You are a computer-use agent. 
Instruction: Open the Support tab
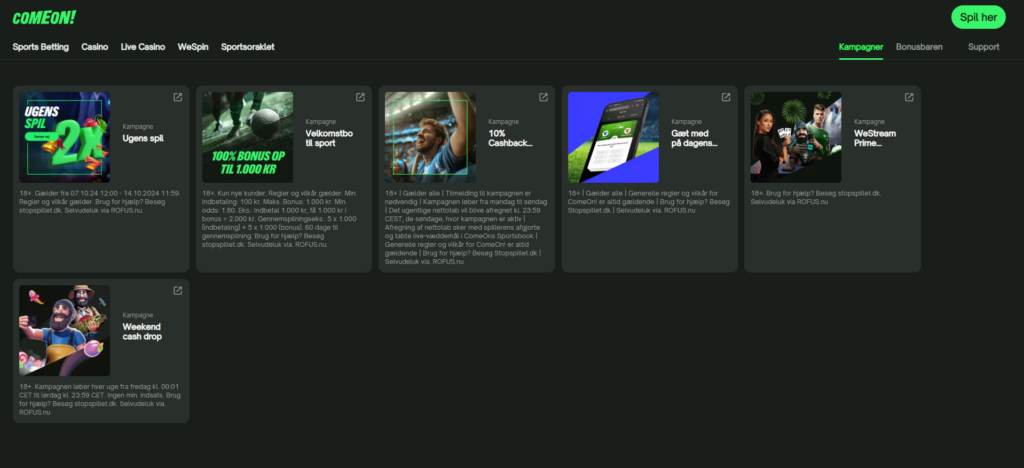click(x=984, y=47)
